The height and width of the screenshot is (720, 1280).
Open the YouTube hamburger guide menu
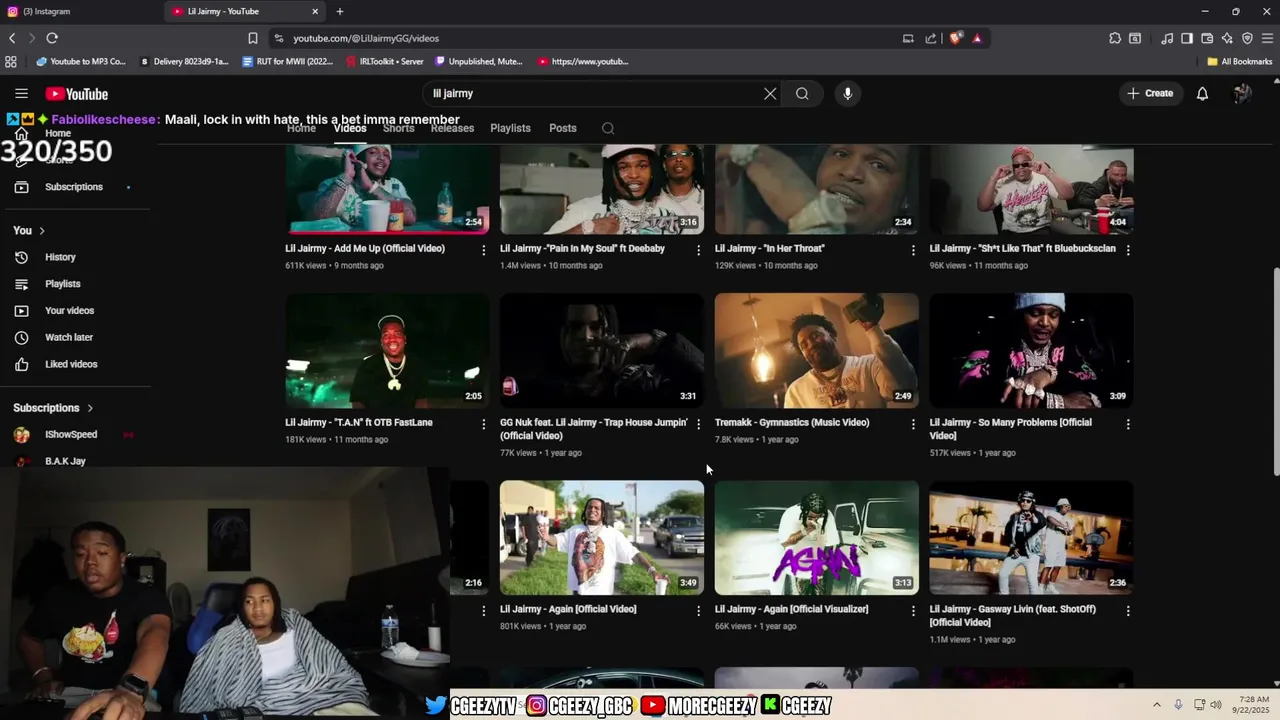point(21,94)
